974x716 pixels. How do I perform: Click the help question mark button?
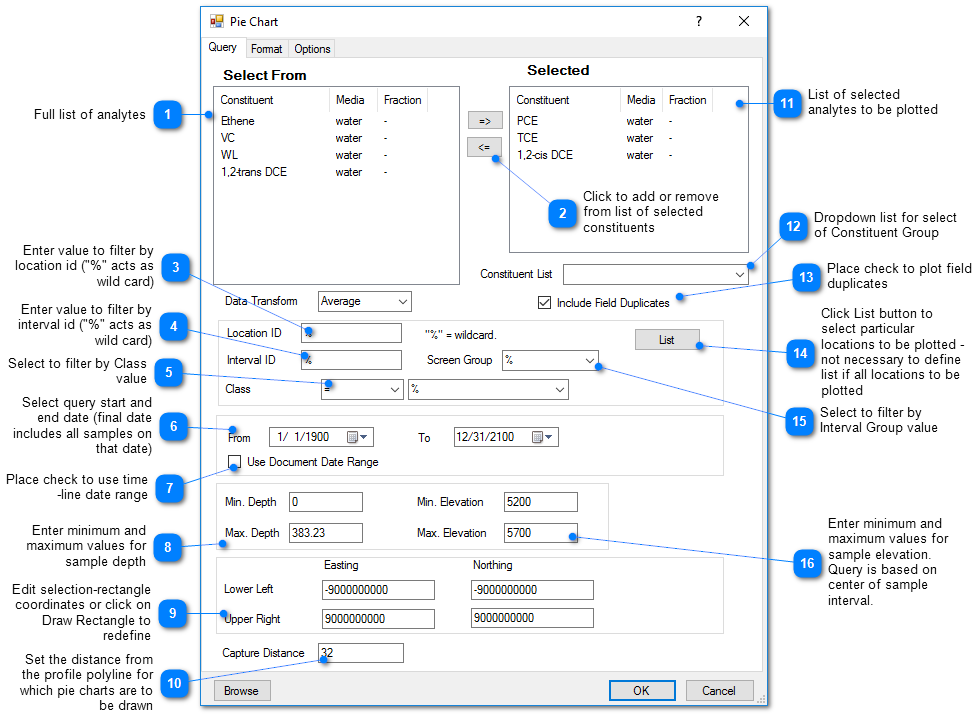pyautogui.click(x=698, y=21)
